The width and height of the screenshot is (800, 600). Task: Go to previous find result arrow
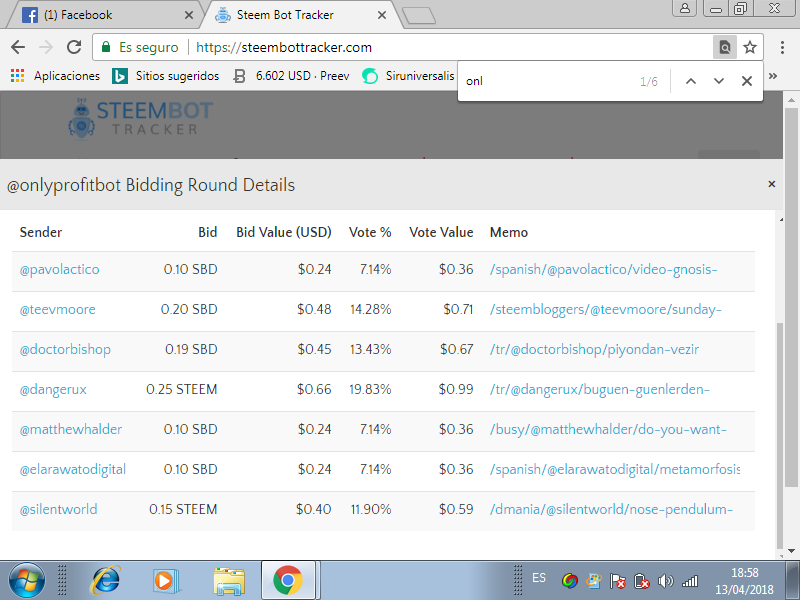tap(691, 81)
